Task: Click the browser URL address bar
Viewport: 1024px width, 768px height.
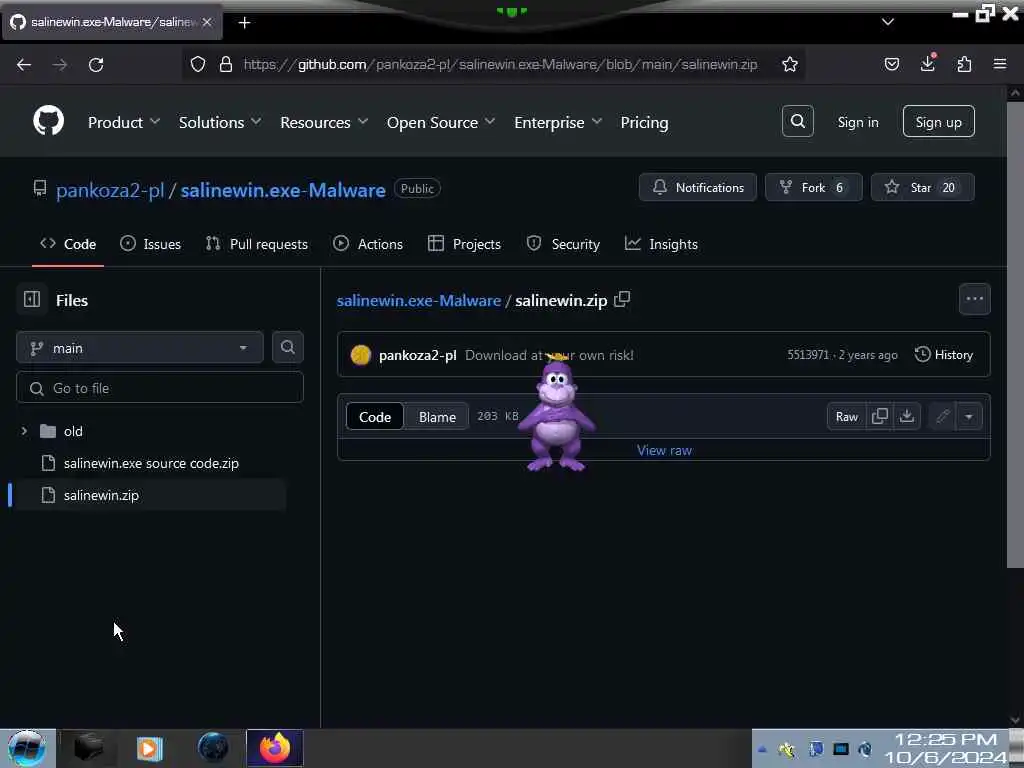Action: click(x=500, y=64)
